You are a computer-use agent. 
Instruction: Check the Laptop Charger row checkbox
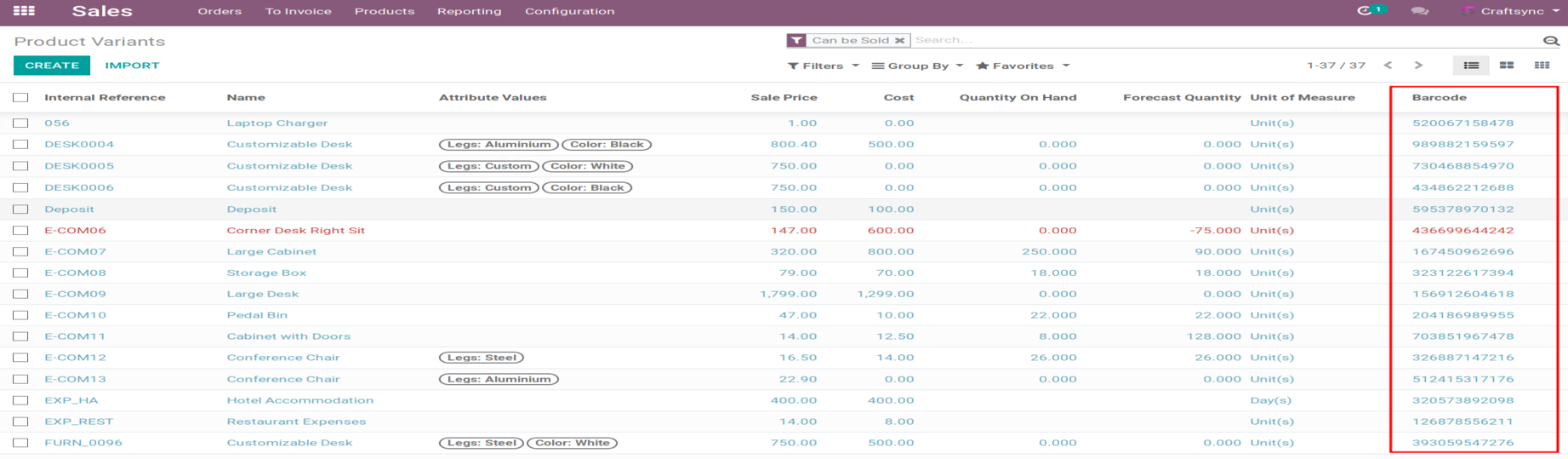click(20, 123)
